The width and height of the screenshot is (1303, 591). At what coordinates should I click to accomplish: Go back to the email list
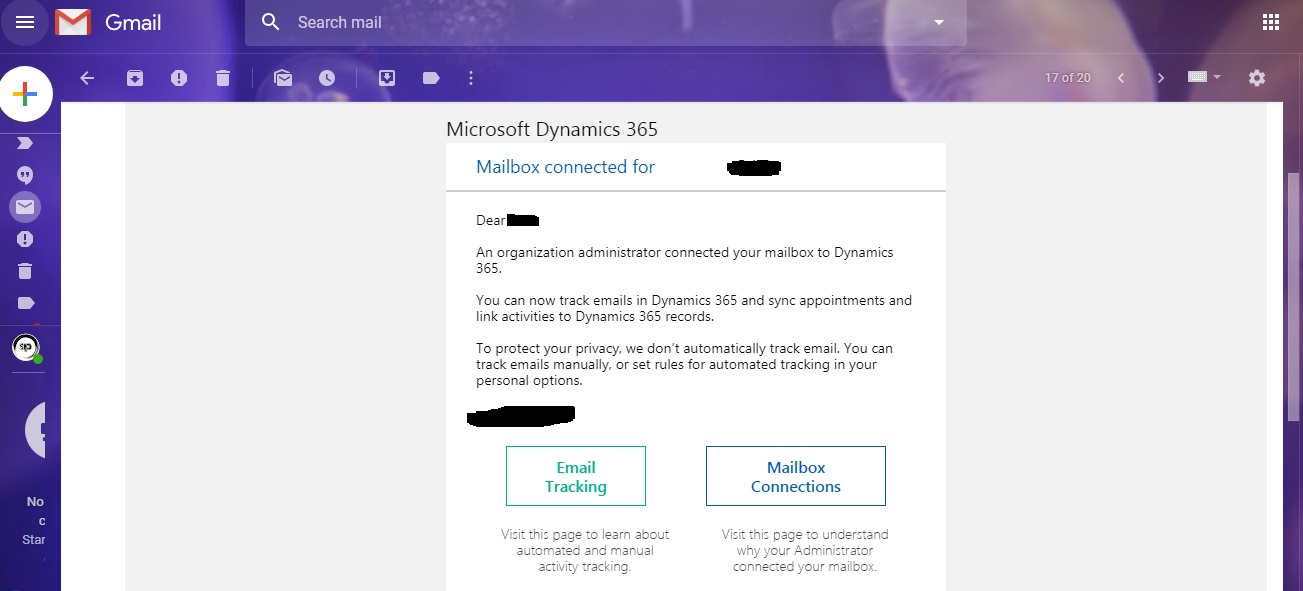[x=87, y=78]
